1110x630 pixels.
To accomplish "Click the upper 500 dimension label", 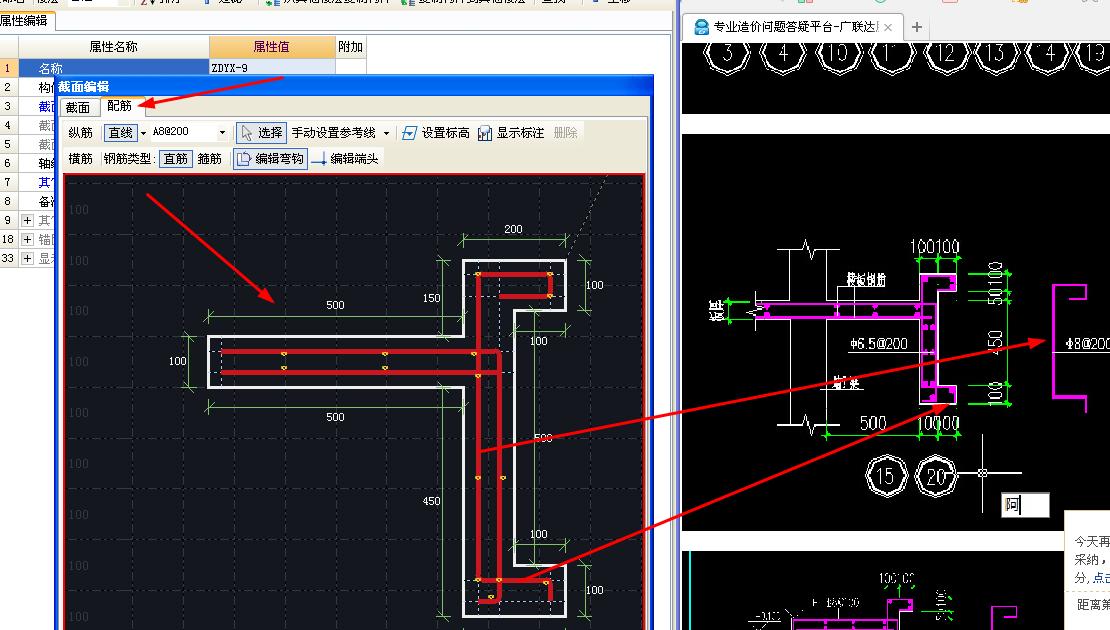I will pos(336,305).
